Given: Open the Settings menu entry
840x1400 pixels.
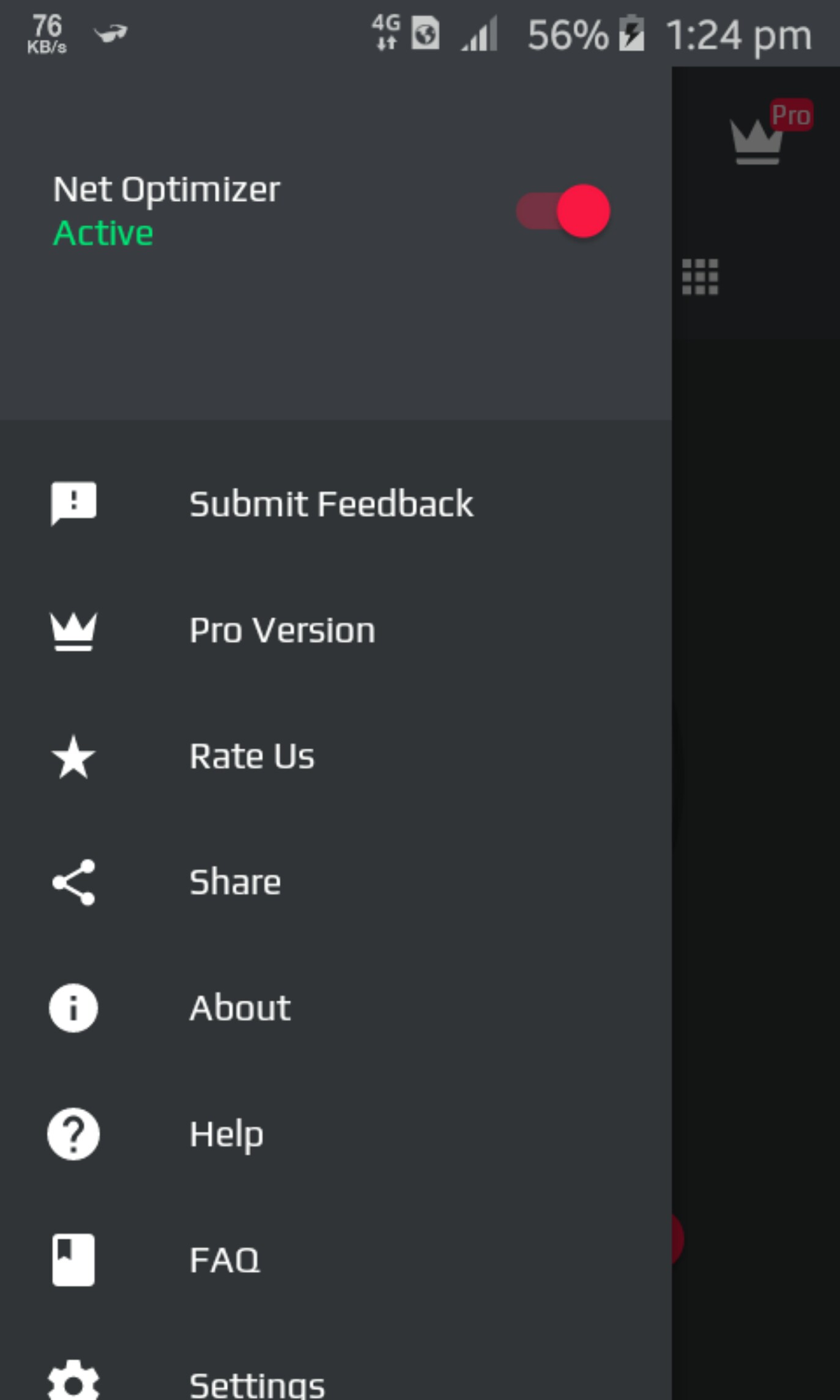Looking at the screenshot, I should 257,1384.
